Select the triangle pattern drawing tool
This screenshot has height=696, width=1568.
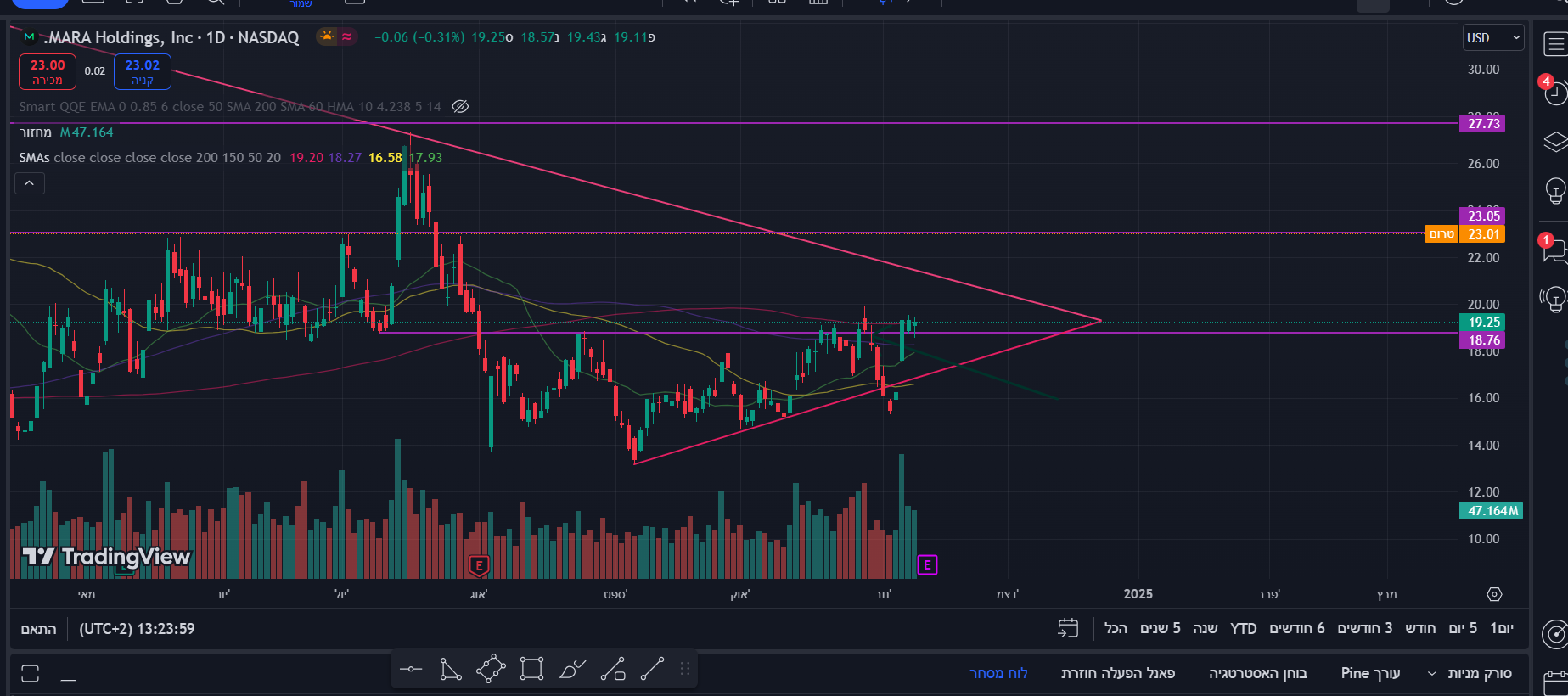(x=451, y=670)
